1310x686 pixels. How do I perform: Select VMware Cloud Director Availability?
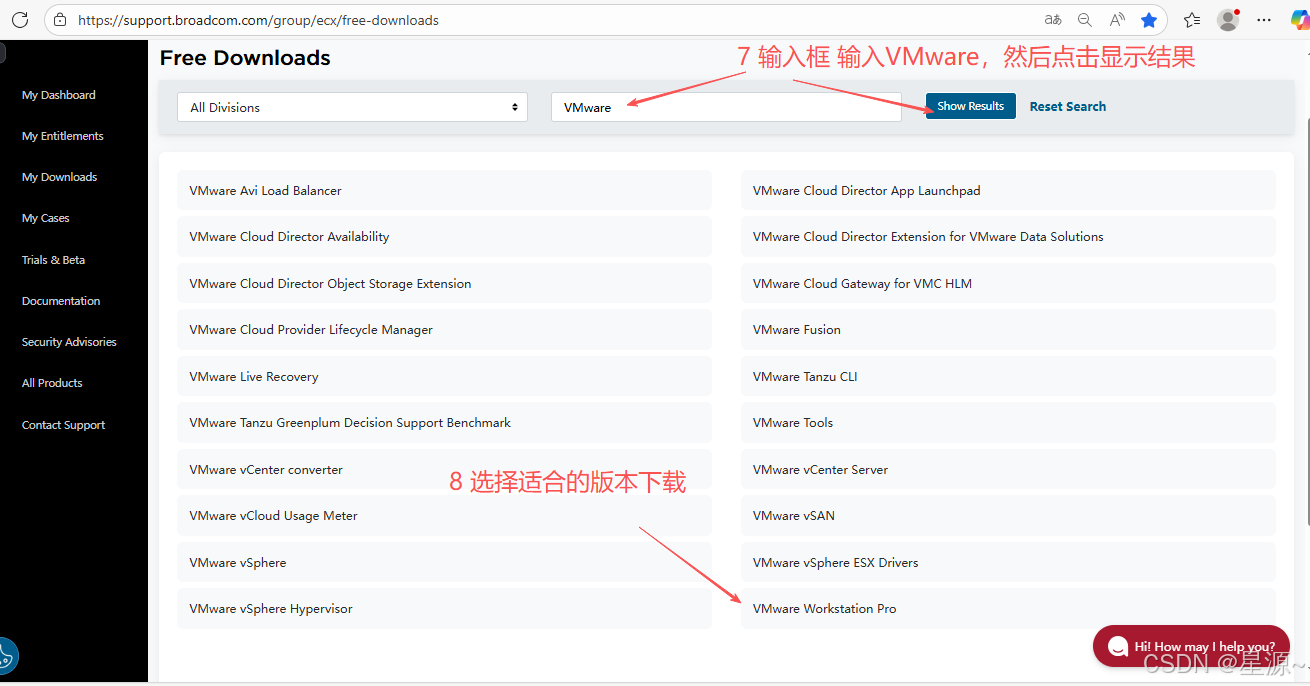coord(444,237)
